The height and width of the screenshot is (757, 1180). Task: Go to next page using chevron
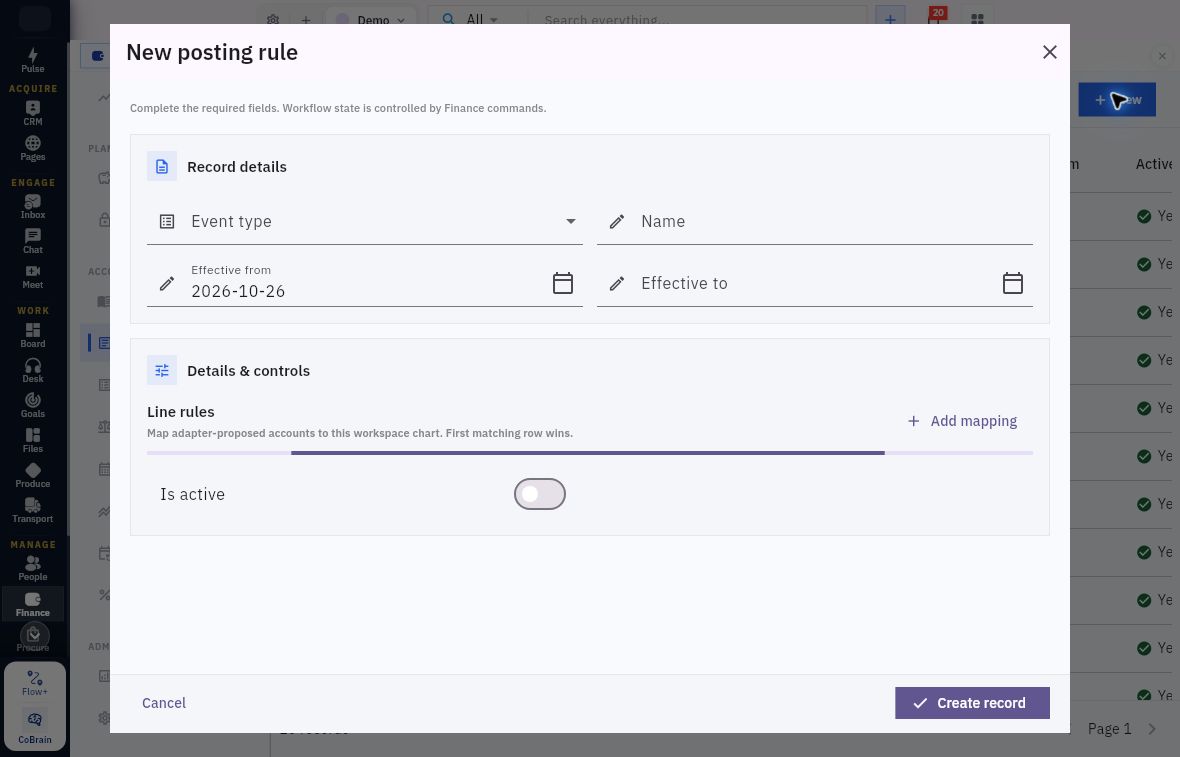(x=1152, y=728)
